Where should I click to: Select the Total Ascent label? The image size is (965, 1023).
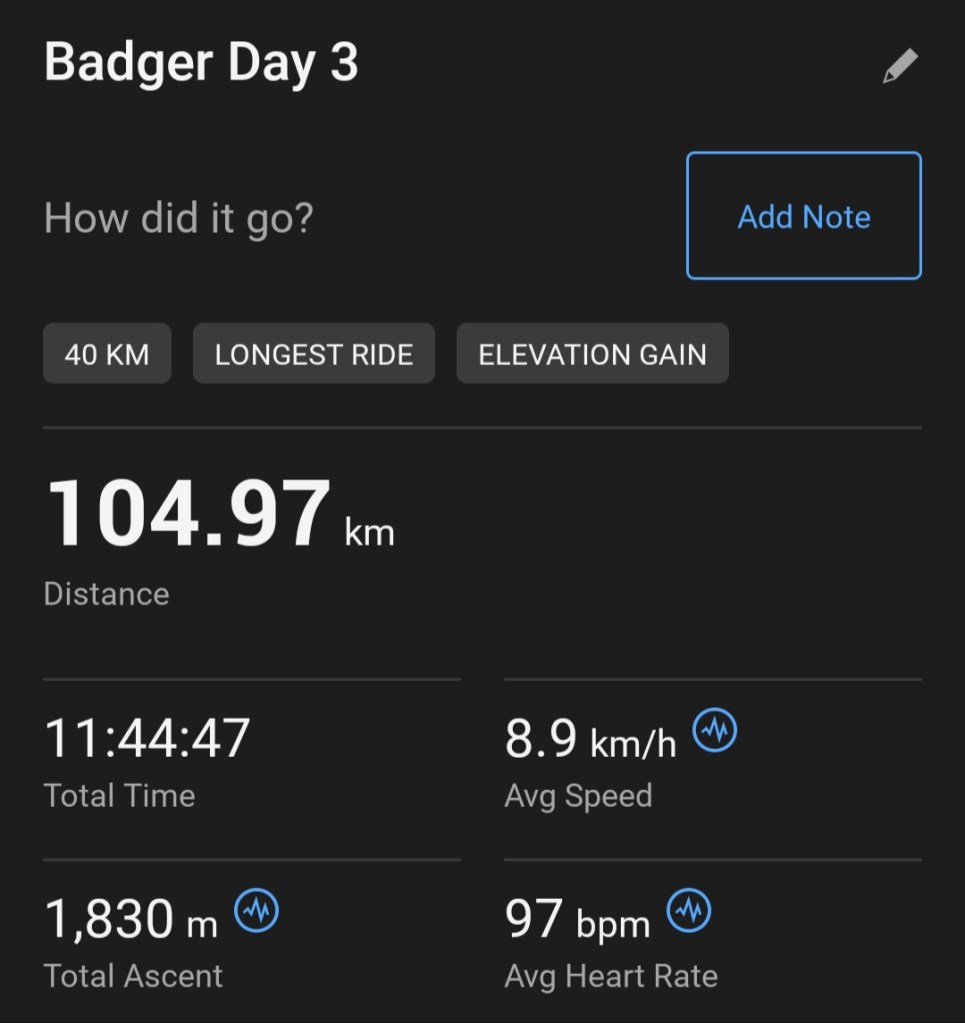[x=134, y=976]
